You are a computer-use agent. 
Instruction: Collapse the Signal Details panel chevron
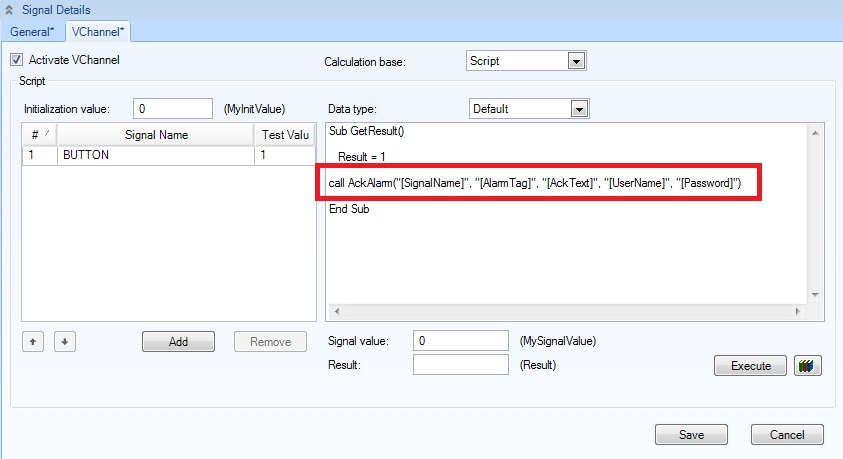point(10,9)
